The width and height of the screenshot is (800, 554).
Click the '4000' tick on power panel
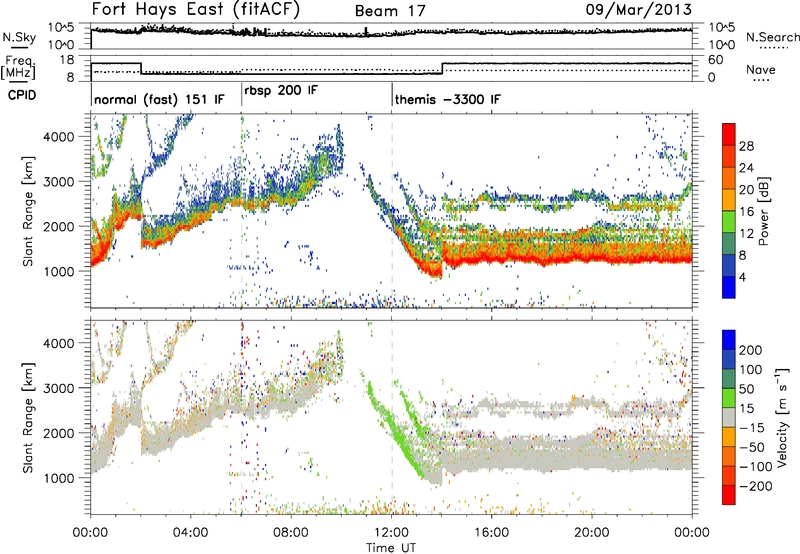pyautogui.click(x=58, y=137)
